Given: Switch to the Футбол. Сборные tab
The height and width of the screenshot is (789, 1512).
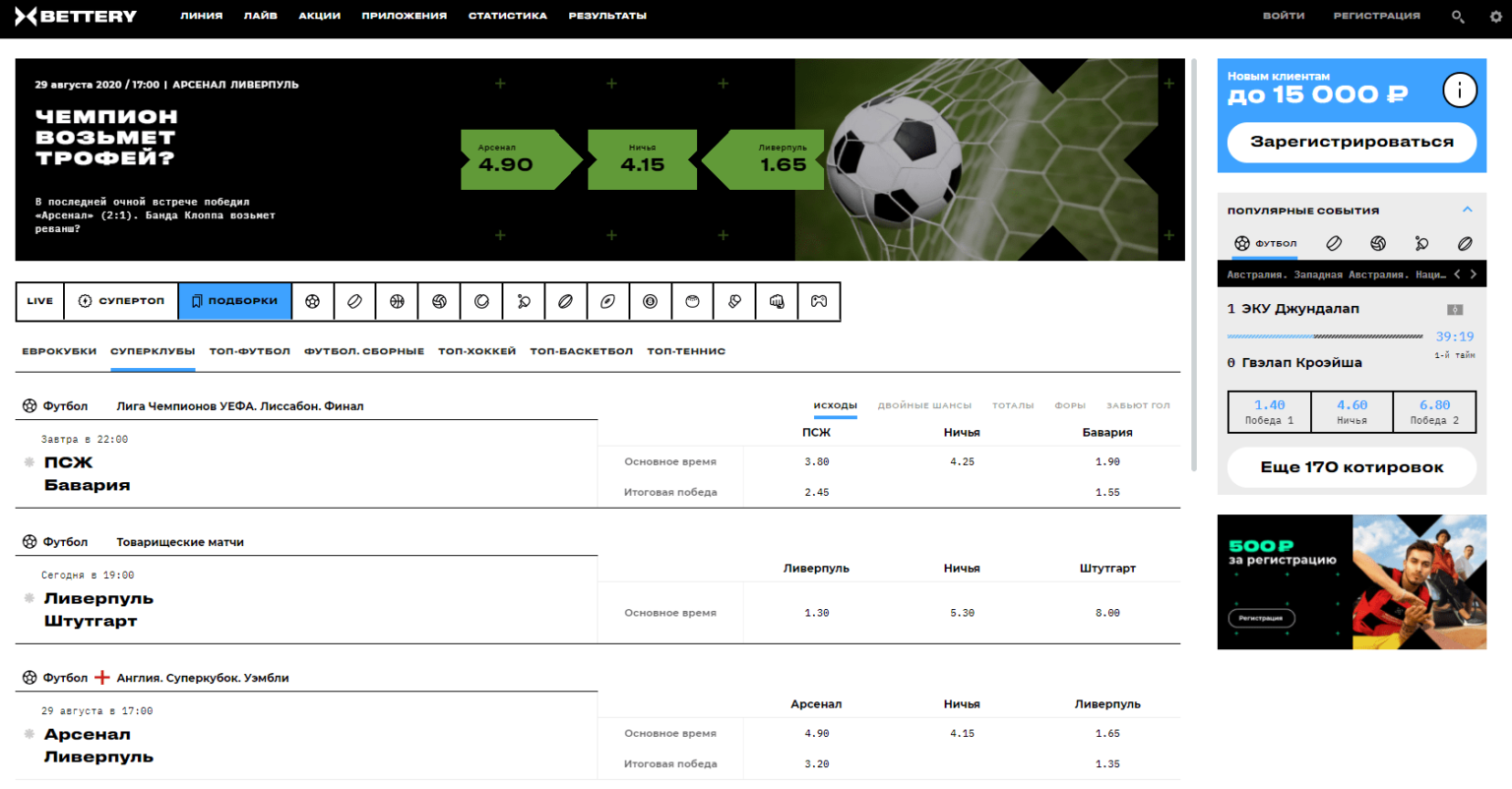Looking at the screenshot, I should [364, 351].
